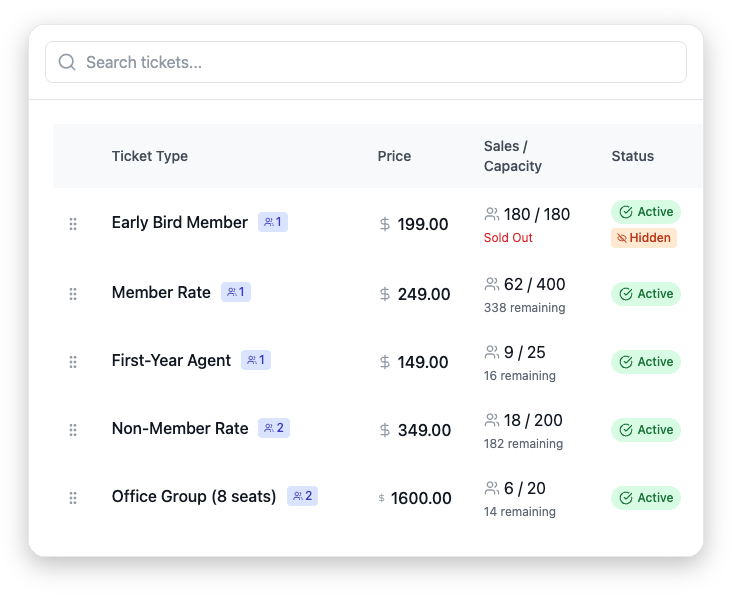Click the 180 / 180 sales value

(537, 214)
